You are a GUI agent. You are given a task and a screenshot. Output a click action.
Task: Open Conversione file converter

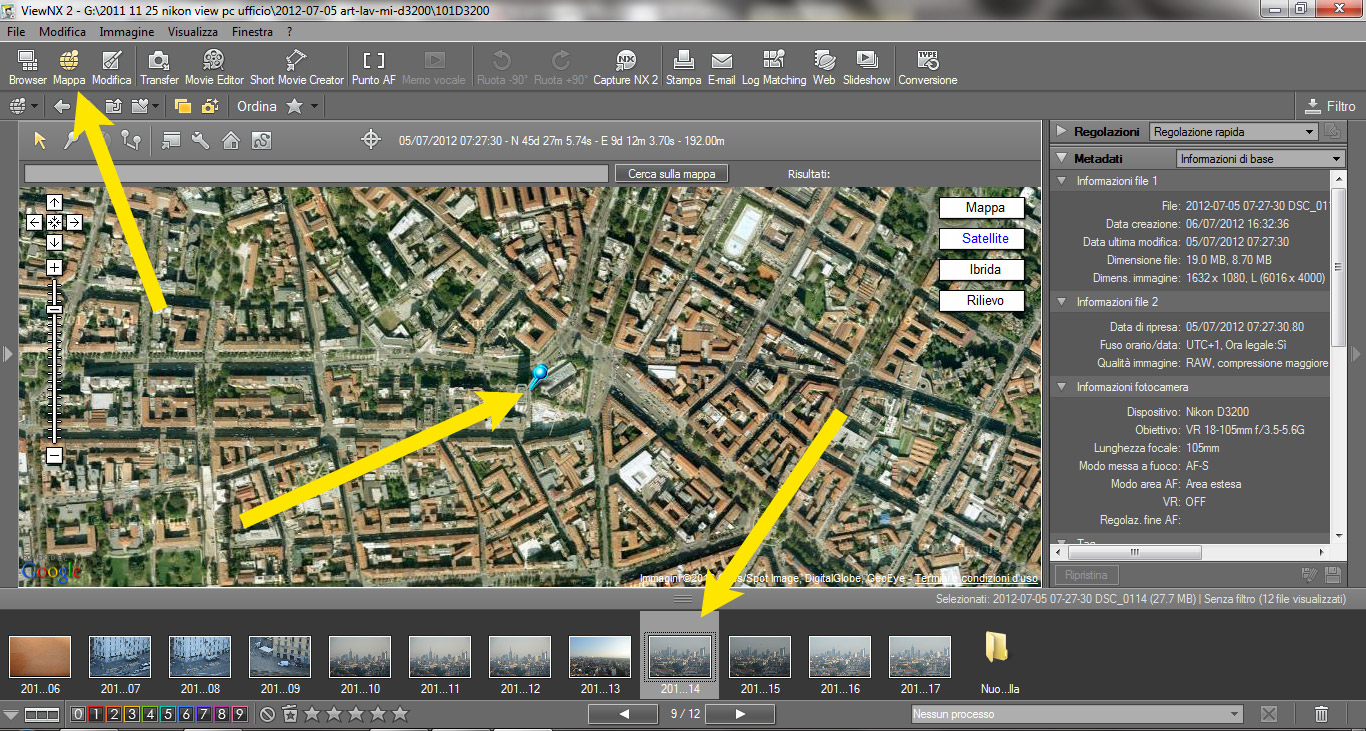[x=927, y=67]
